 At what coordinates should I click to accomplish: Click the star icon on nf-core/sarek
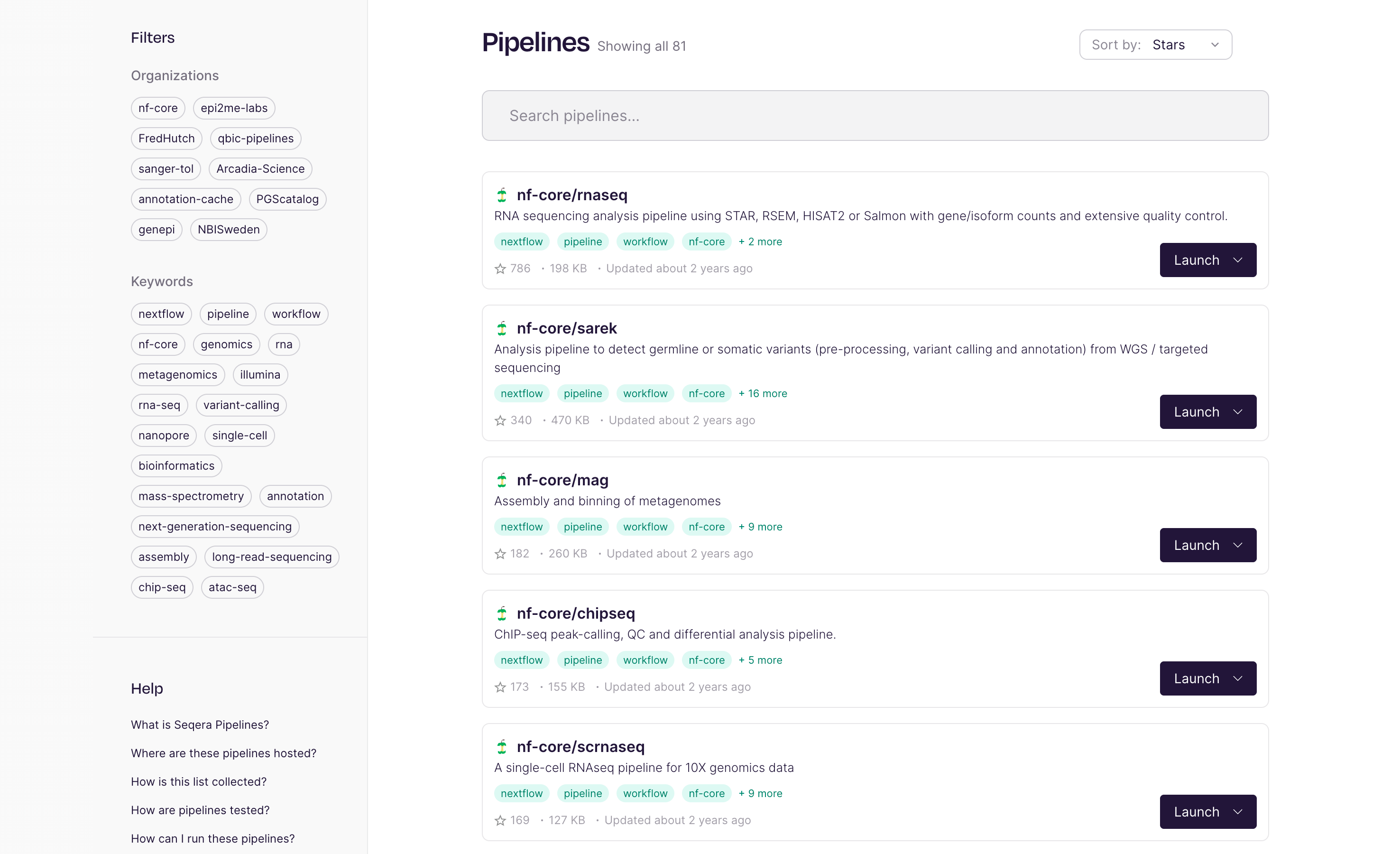tap(500, 420)
